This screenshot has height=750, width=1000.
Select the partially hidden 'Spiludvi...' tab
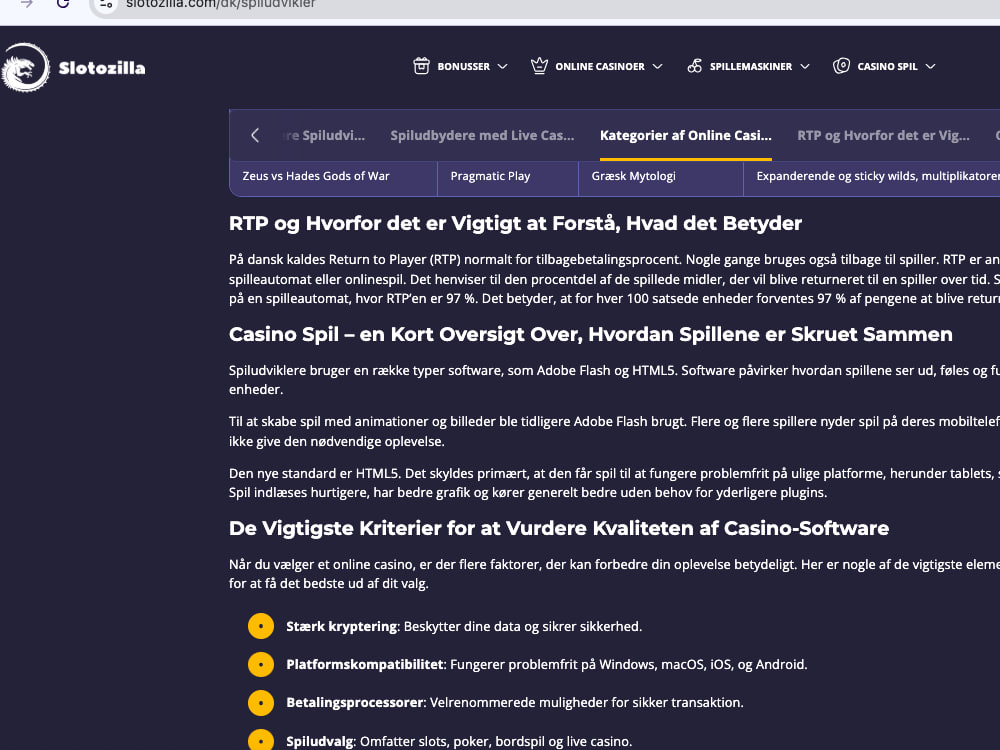[323, 135]
